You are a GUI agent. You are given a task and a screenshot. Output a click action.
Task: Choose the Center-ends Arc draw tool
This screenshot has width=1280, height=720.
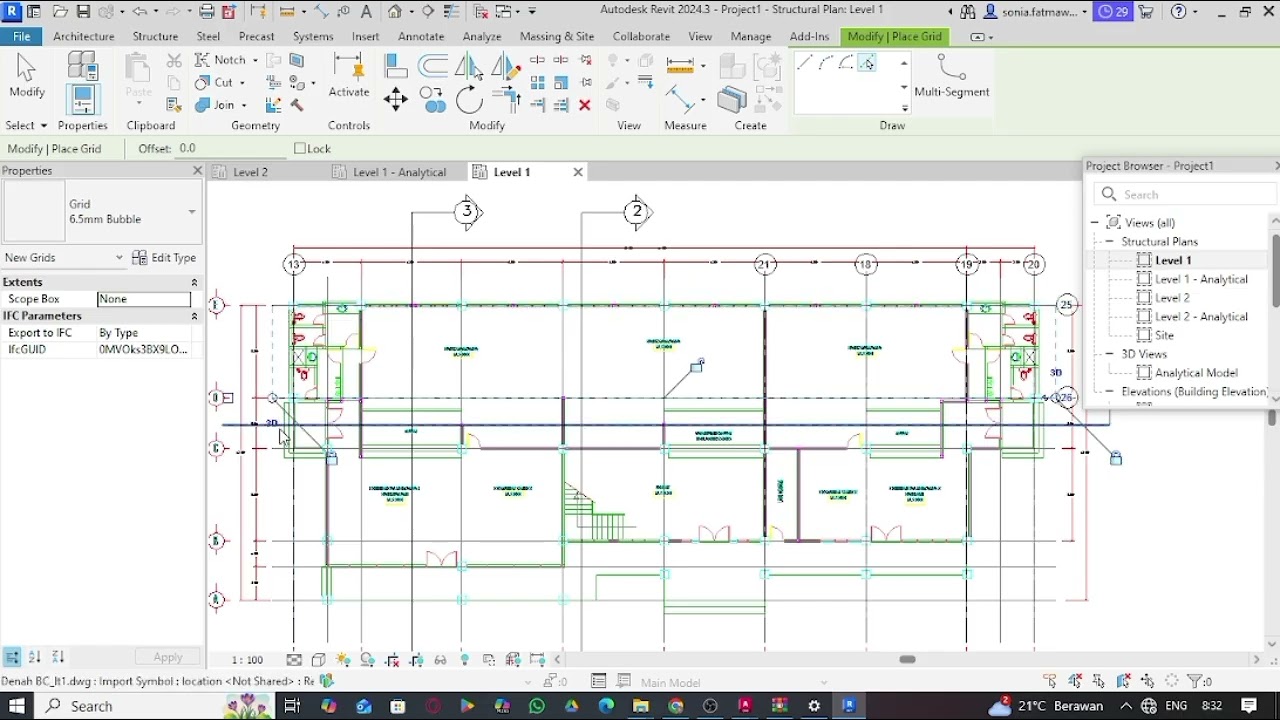point(846,63)
